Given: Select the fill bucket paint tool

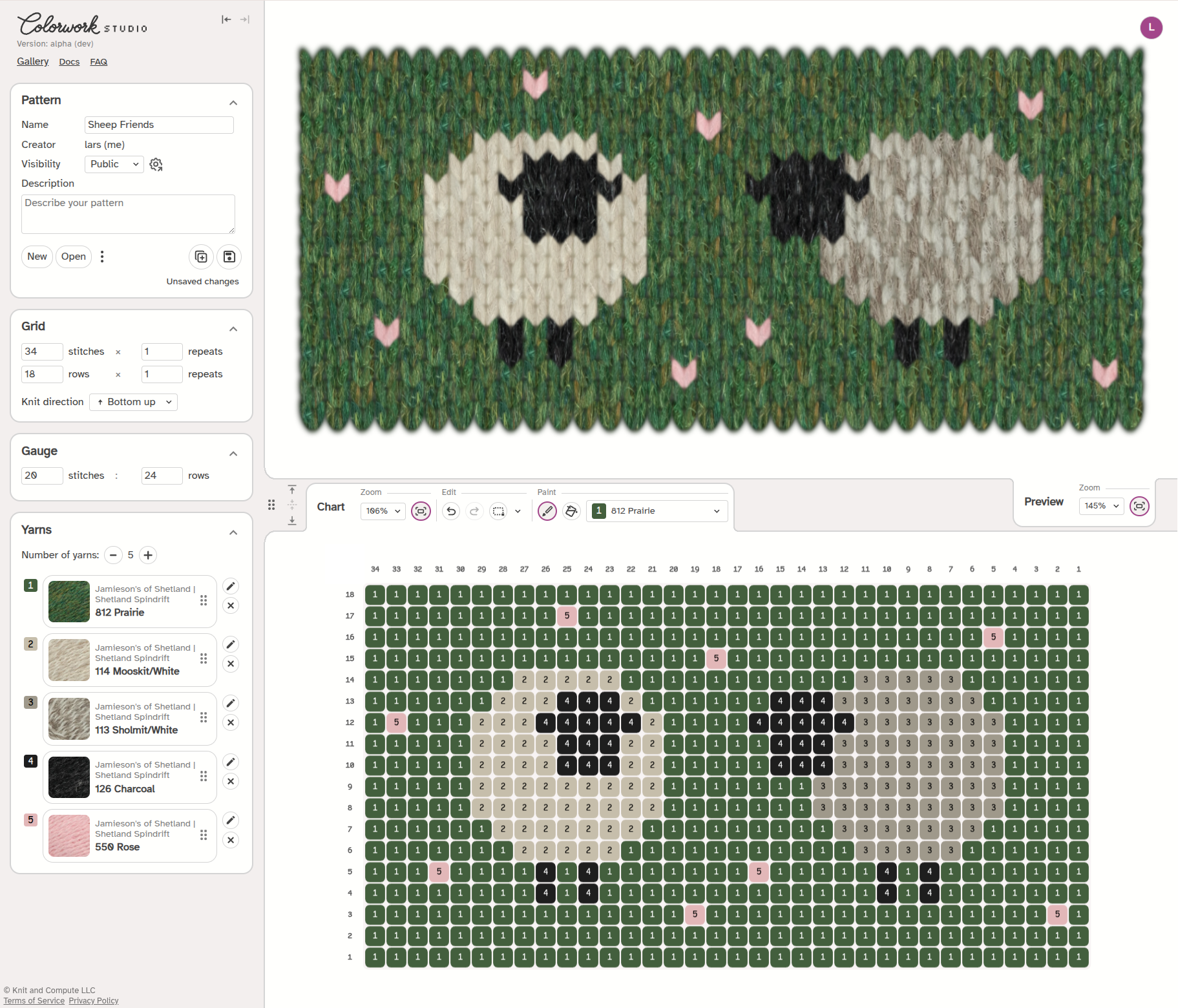Looking at the screenshot, I should click(571, 511).
